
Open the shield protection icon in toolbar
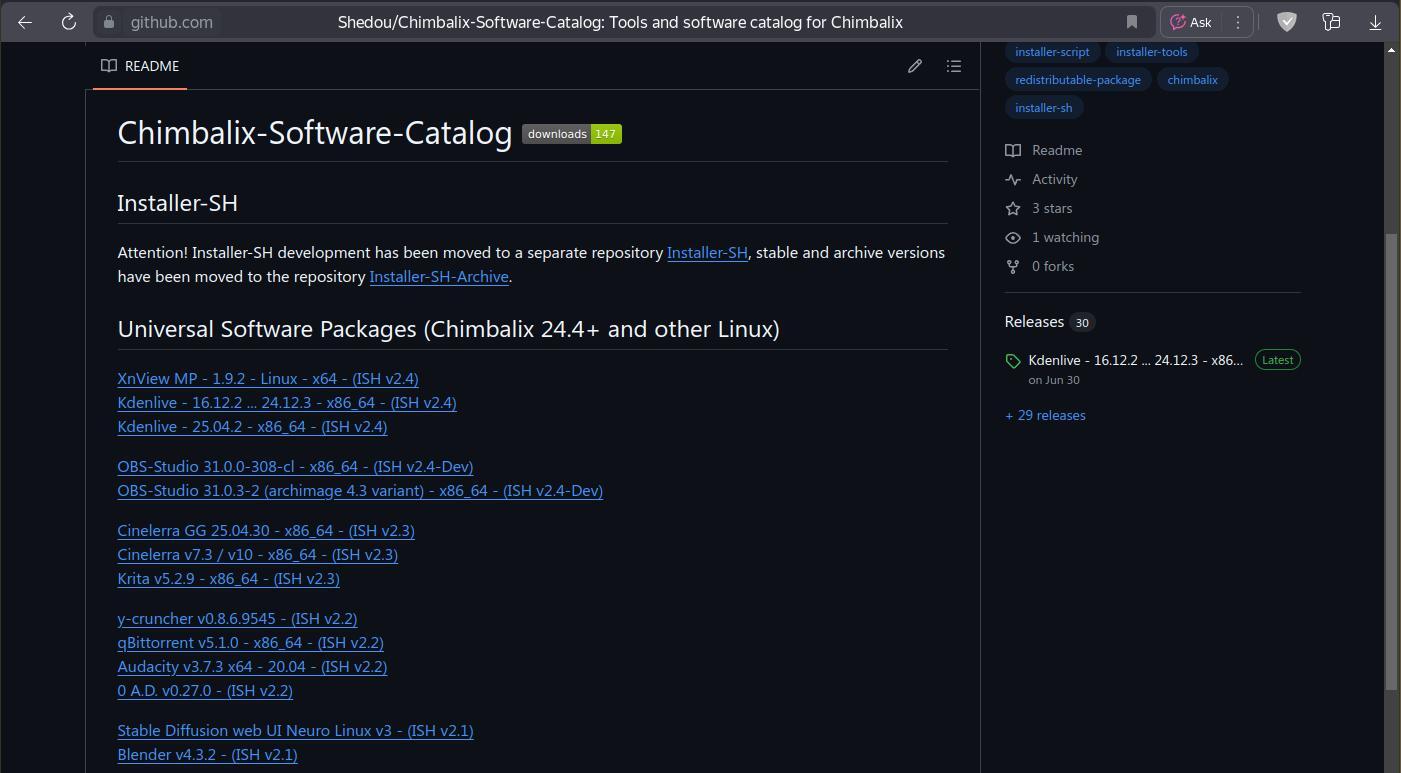[x=1287, y=22]
